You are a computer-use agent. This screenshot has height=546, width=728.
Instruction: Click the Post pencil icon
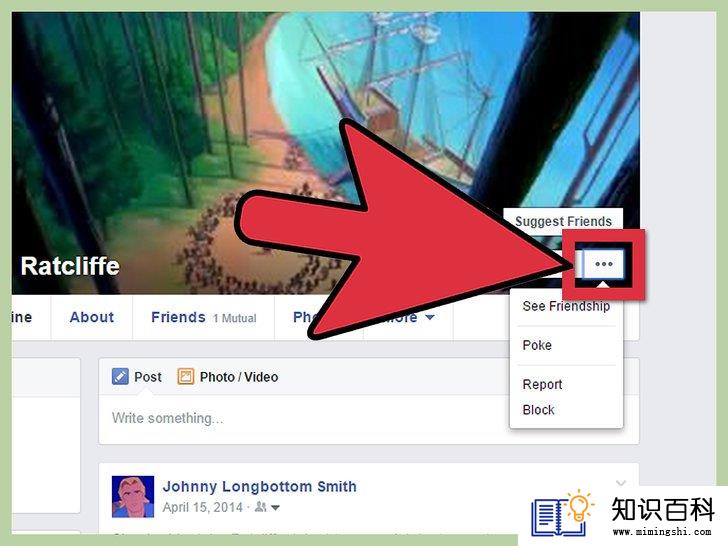pos(120,377)
